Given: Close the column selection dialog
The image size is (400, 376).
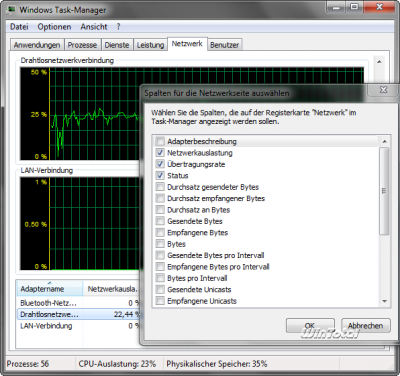Looking at the screenshot, I should coord(383,90).
